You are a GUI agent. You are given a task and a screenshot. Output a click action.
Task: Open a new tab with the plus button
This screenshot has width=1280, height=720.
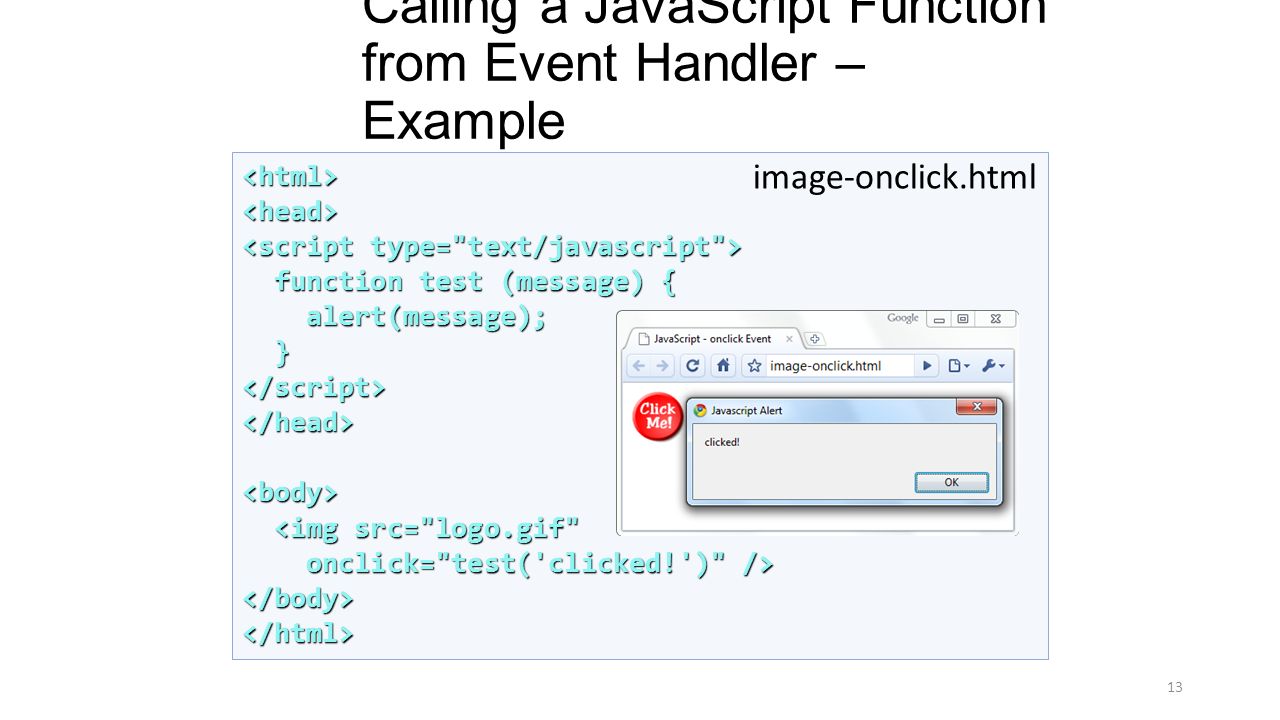click(x=815, y=339)
